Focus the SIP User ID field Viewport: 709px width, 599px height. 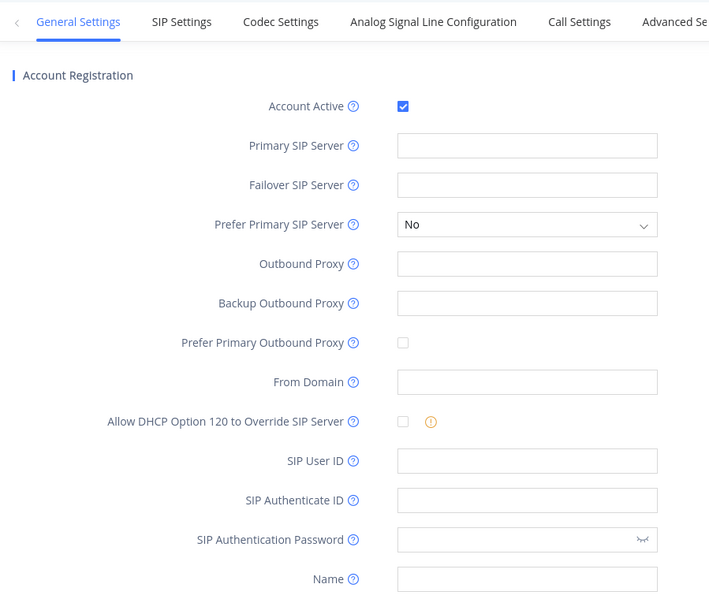527,461
